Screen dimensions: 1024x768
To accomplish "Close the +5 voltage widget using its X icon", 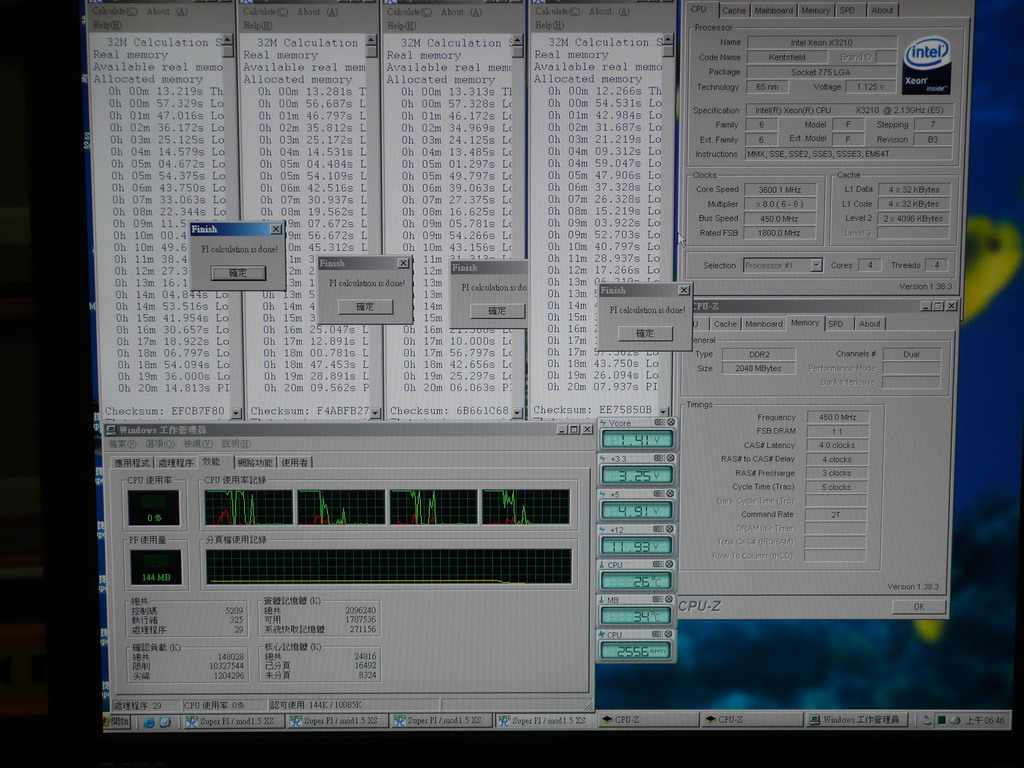I will point(670,494).
